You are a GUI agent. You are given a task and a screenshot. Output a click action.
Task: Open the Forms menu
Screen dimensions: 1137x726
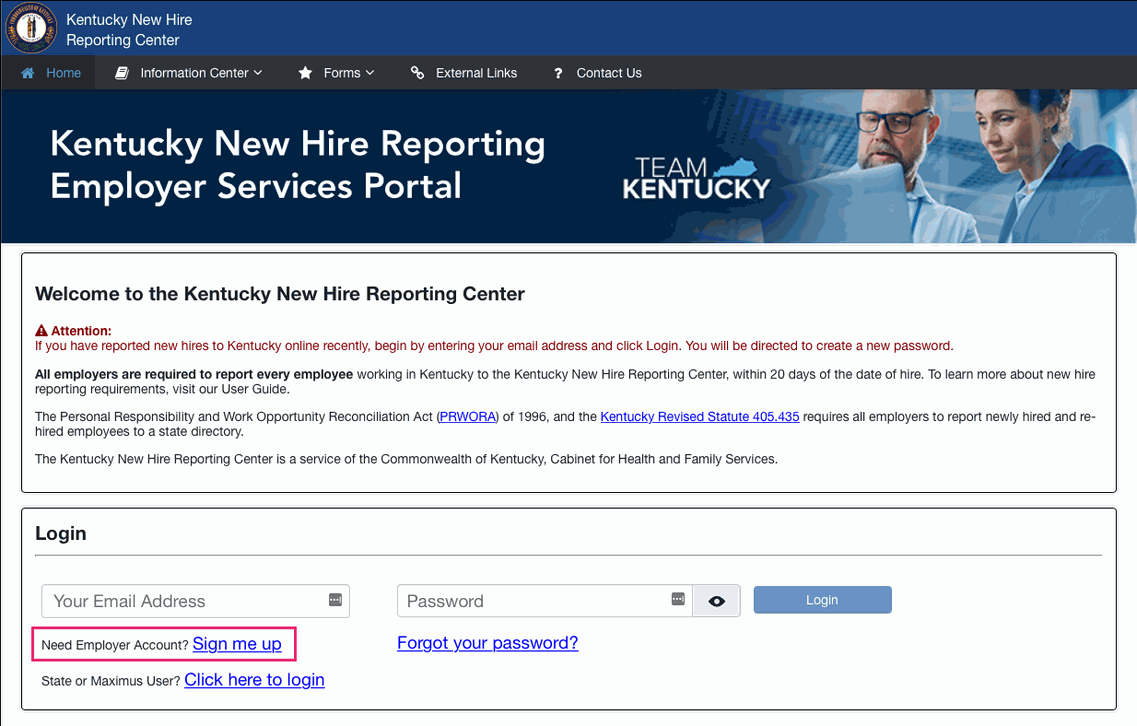(x=337, y=73)
